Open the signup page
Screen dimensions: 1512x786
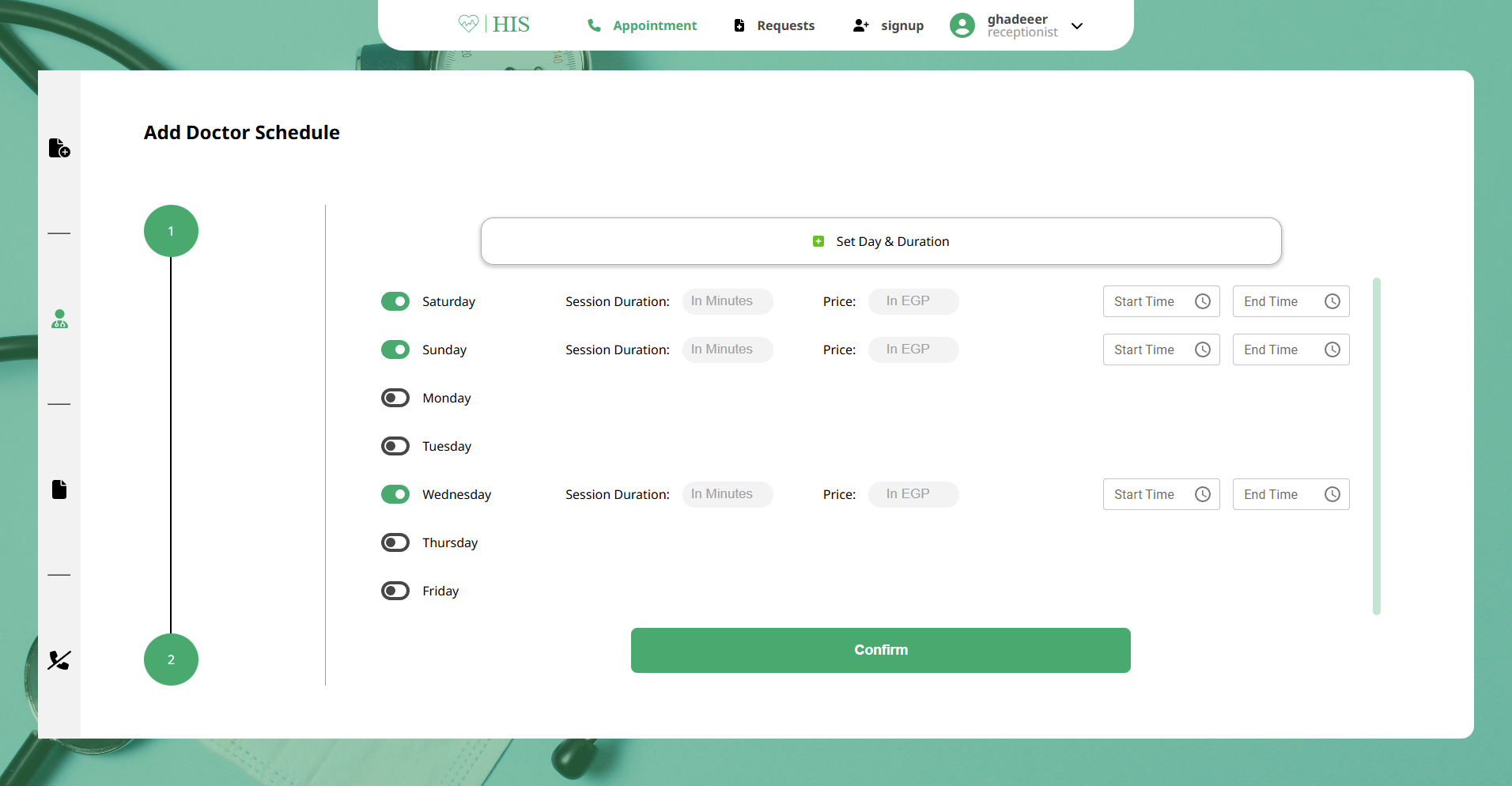coord(902,25)
